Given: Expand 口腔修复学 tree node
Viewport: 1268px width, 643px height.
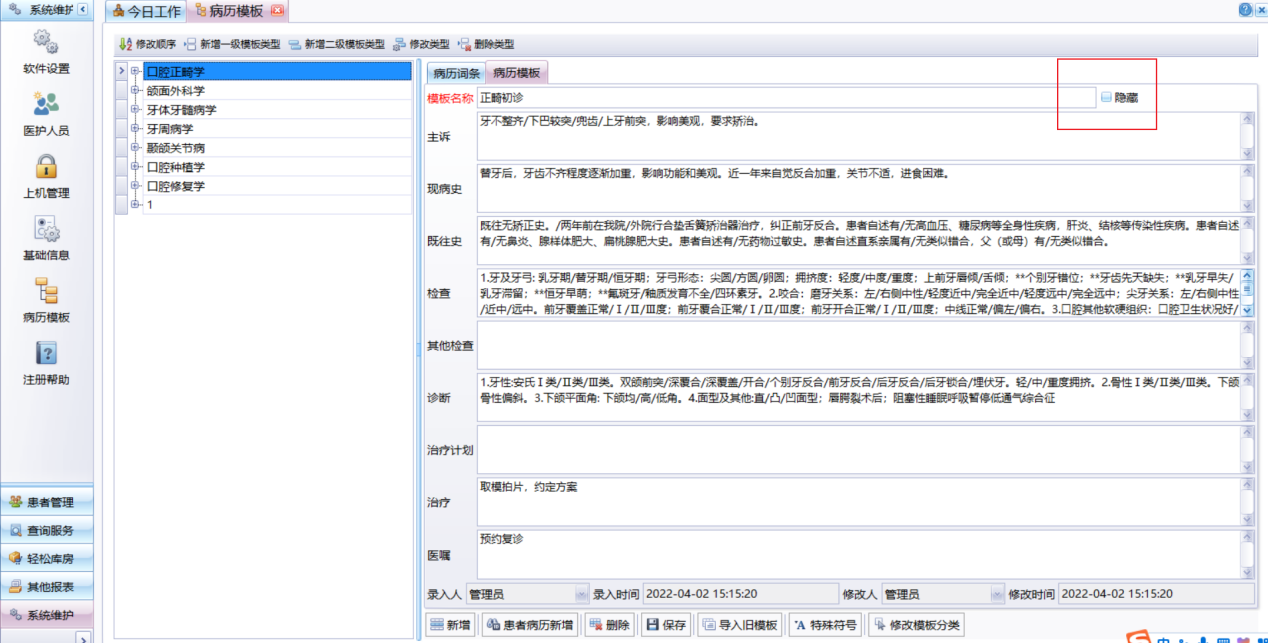Looking at the screenshot, I should coord(136,185).
